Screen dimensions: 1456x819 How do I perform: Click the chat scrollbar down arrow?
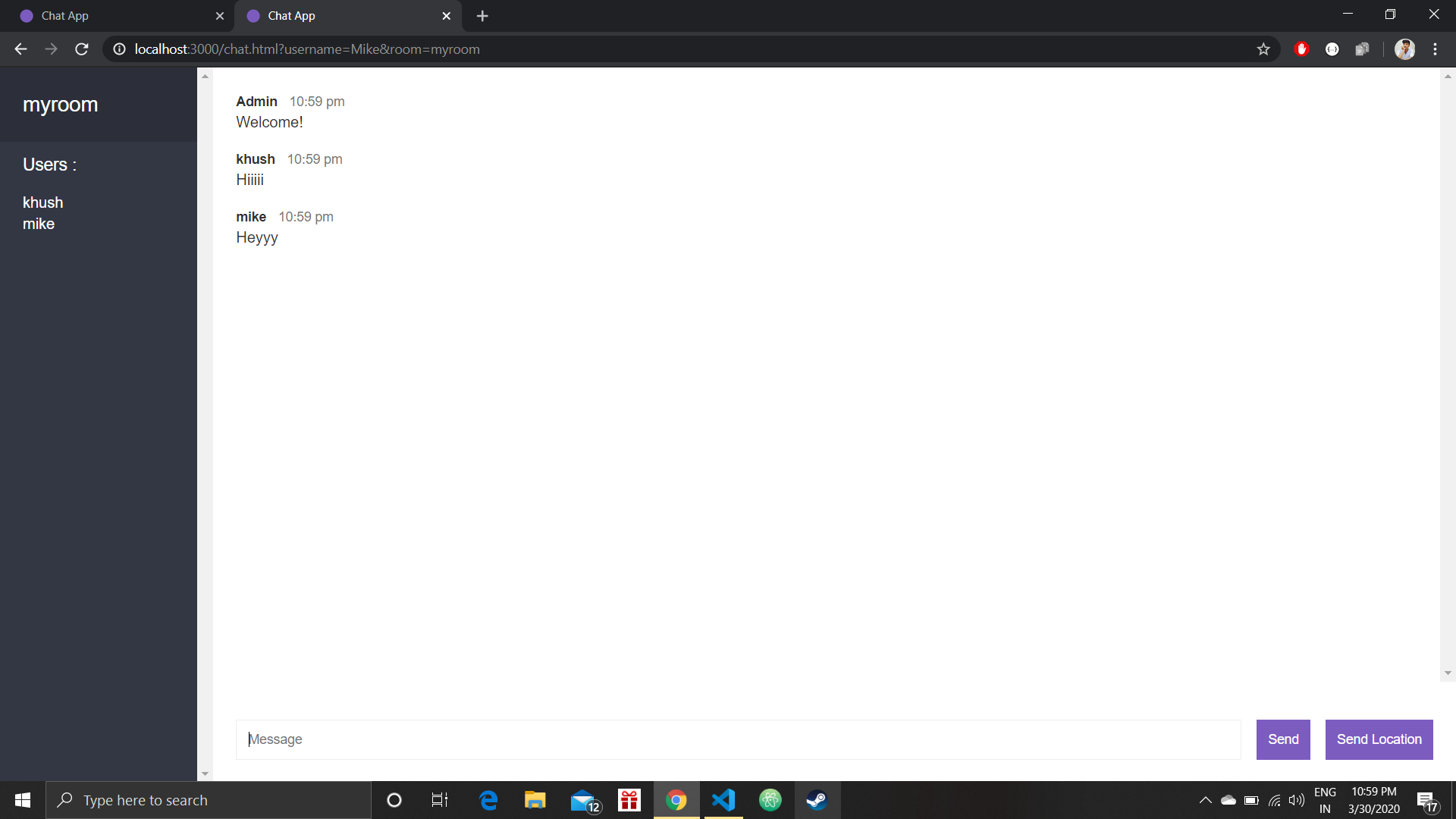1447,673
